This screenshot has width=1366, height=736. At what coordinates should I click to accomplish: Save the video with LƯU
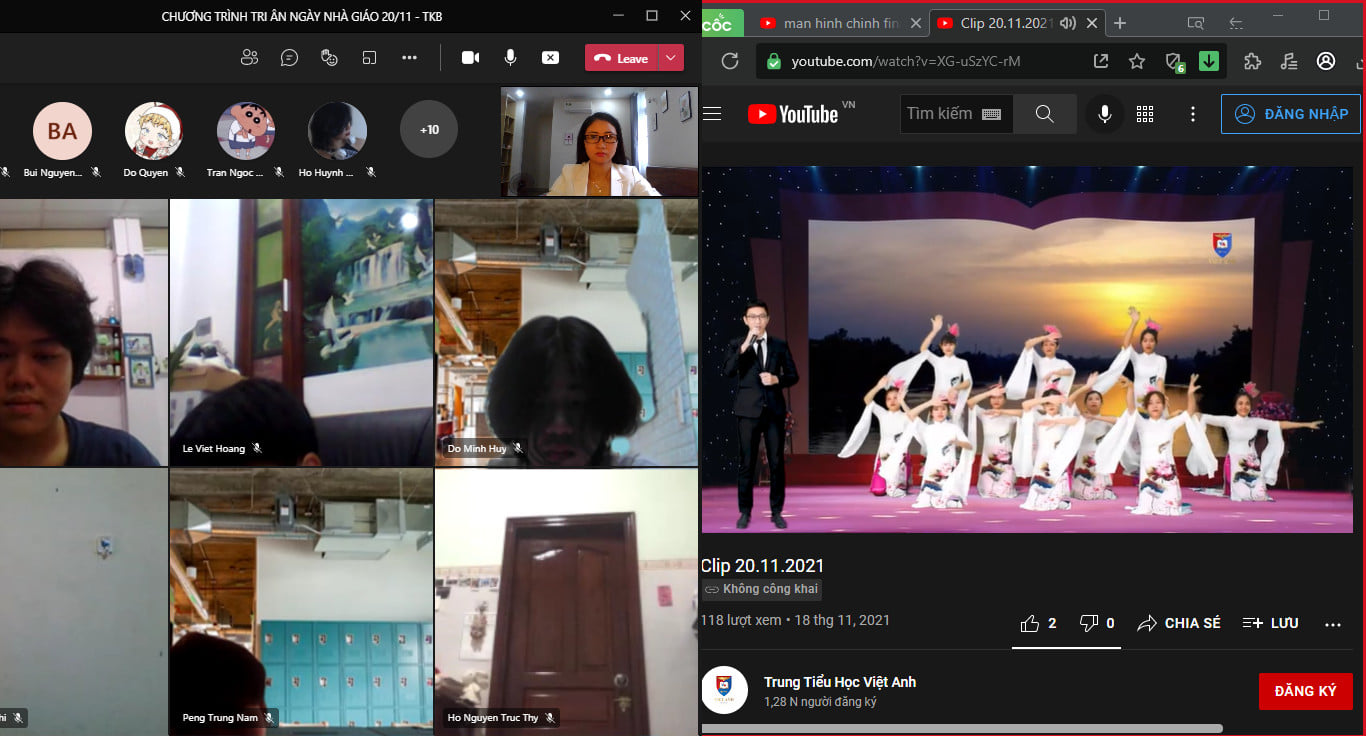tap(1270, 623)
